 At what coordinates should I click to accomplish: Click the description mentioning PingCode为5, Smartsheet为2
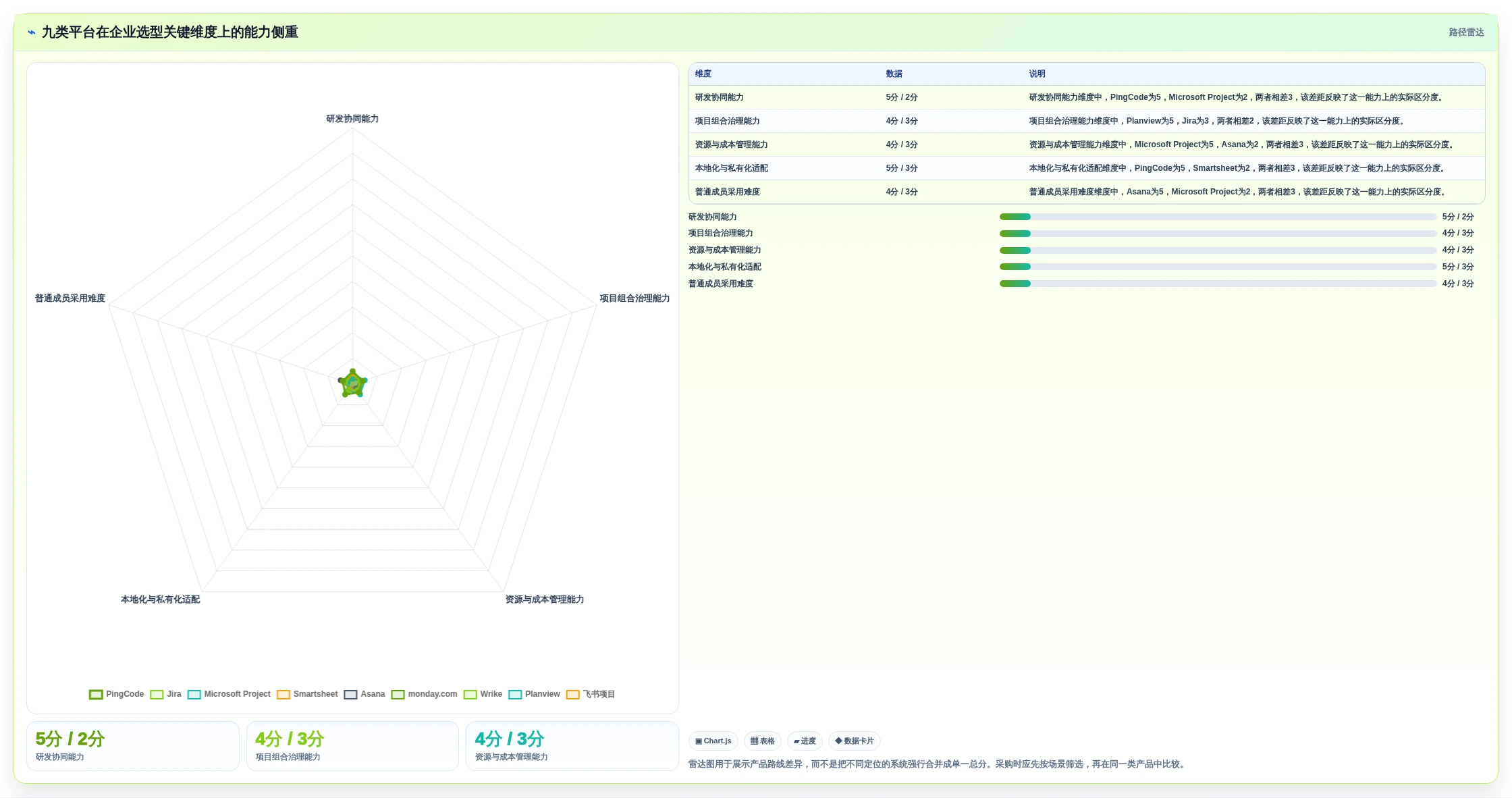tap(1238, 168)
